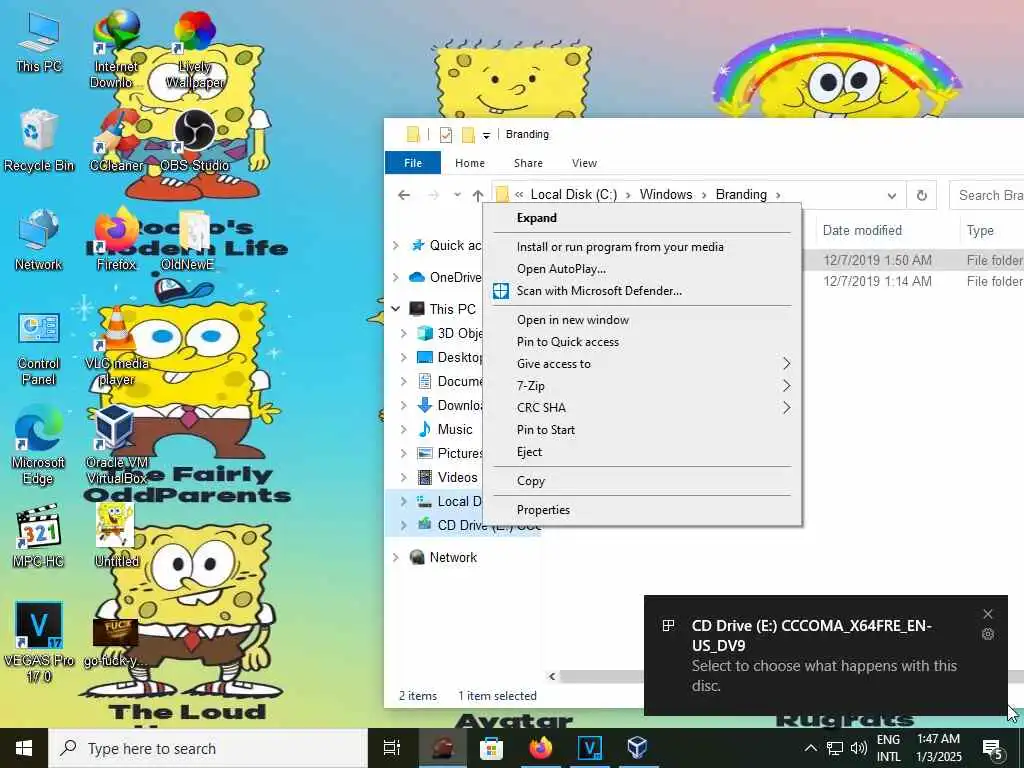1024x768 pixels.
Task: Collapse This PC tree node
Action: 396,309
